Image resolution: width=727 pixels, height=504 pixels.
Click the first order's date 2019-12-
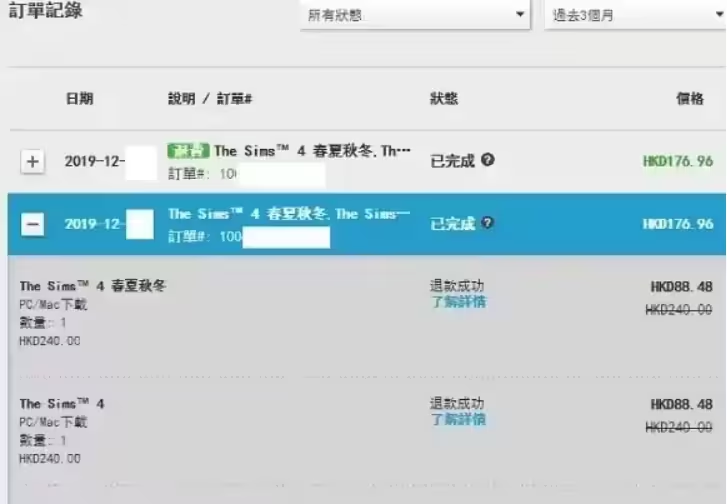[95, 161]
